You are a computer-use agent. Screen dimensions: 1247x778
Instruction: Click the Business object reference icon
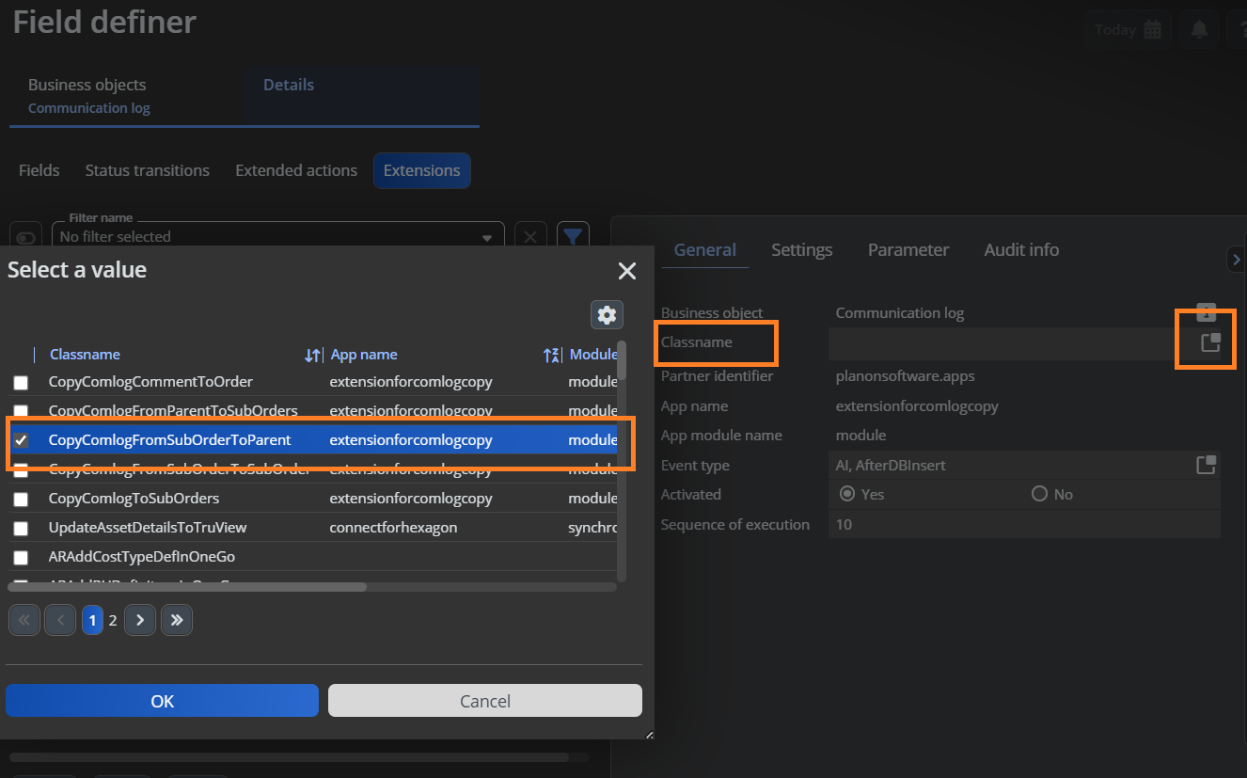[1206, 312]
